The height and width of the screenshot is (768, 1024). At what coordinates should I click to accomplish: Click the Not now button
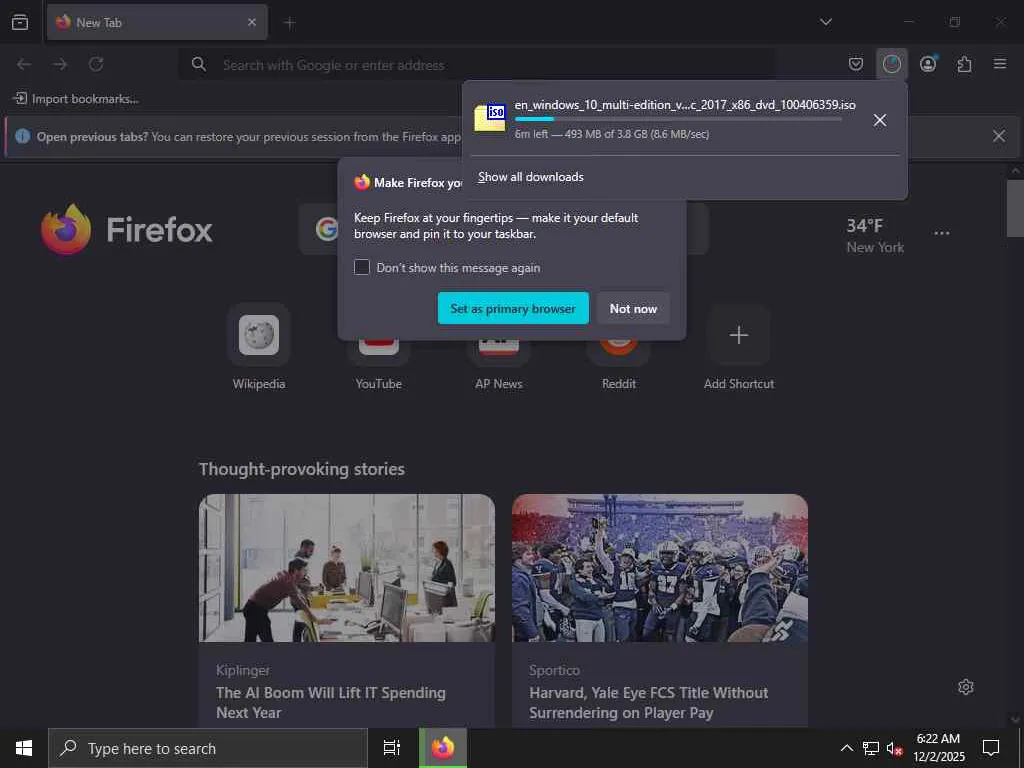633,308
